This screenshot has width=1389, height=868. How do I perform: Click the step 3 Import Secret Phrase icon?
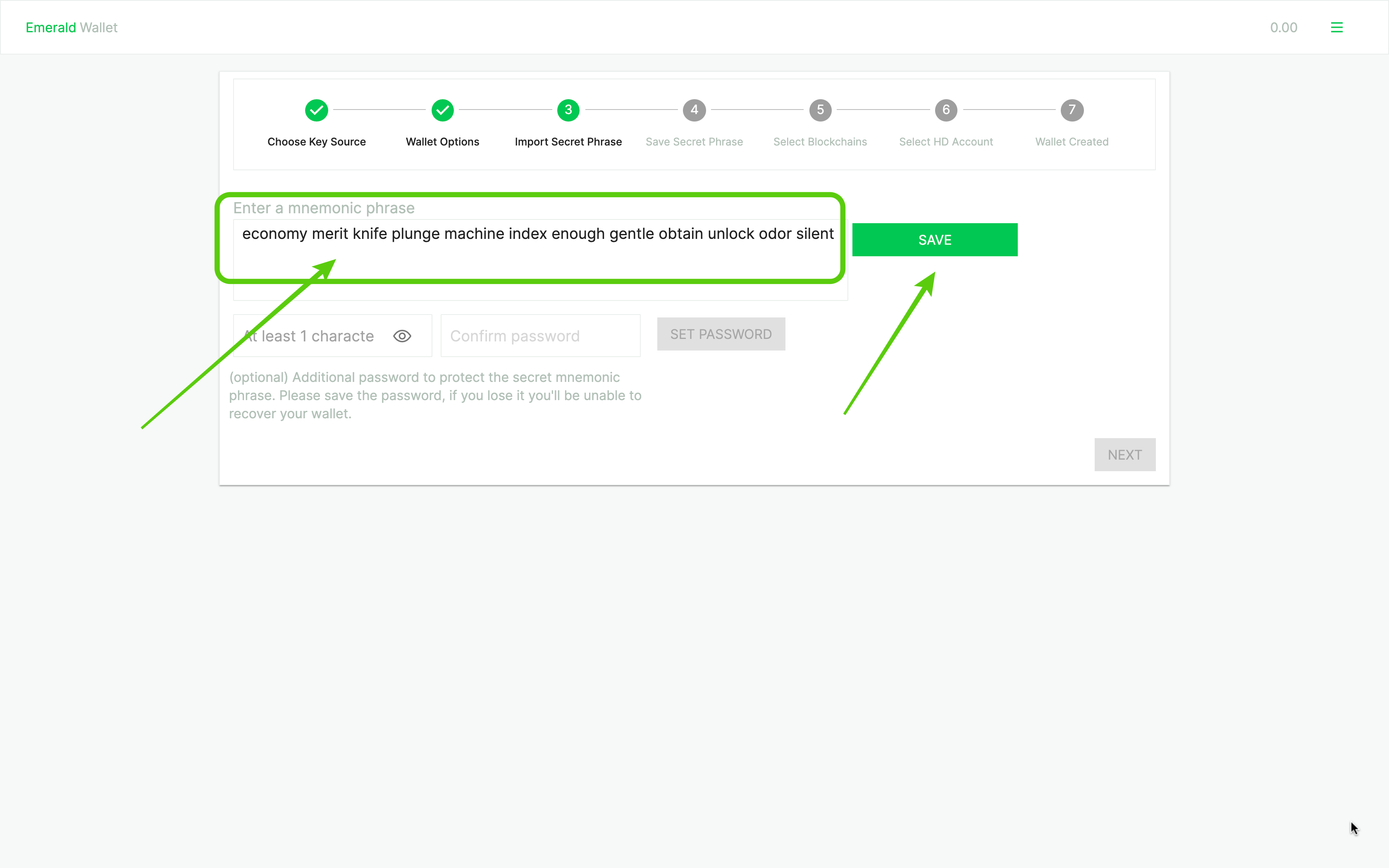click(x=568, y=109)
